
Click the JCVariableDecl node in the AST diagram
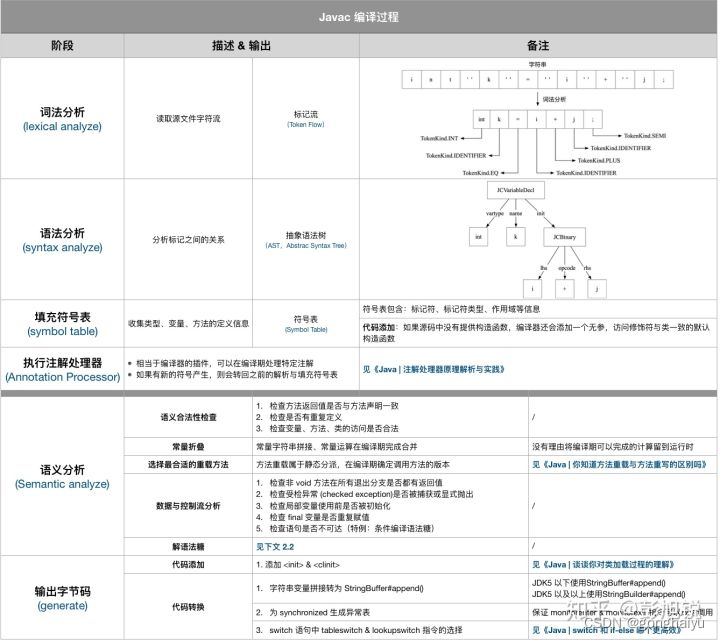pos(516,190)
